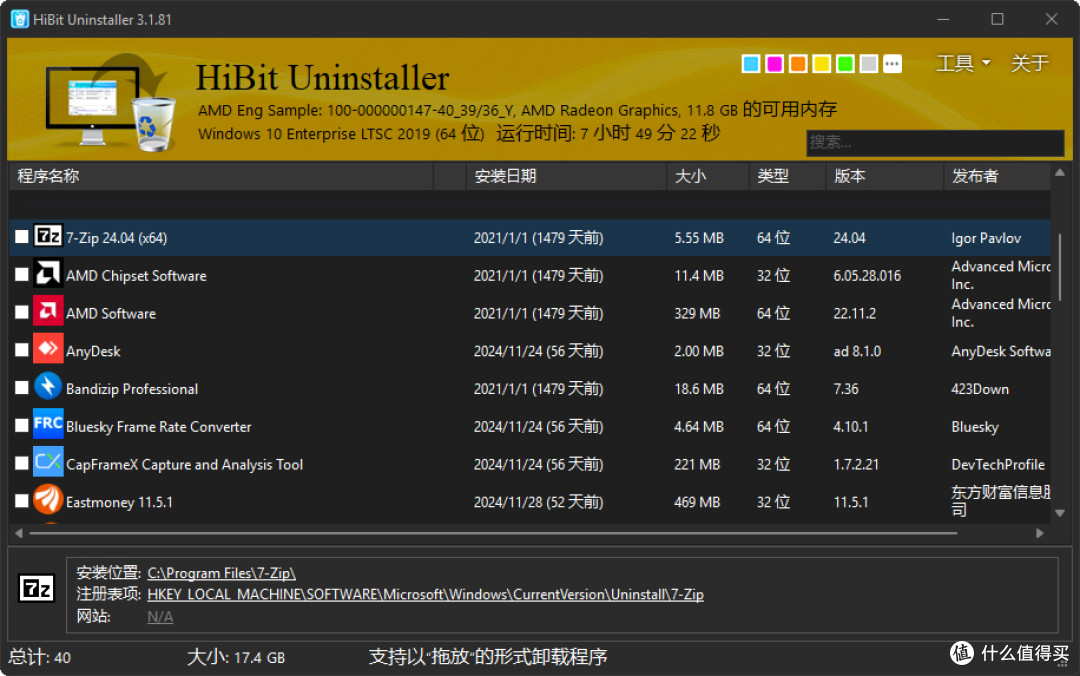Image resolution: width=1080 pixels, height=676 pixels.
Task: Click the AnyDesk program icon
Action: click(48, 349)
